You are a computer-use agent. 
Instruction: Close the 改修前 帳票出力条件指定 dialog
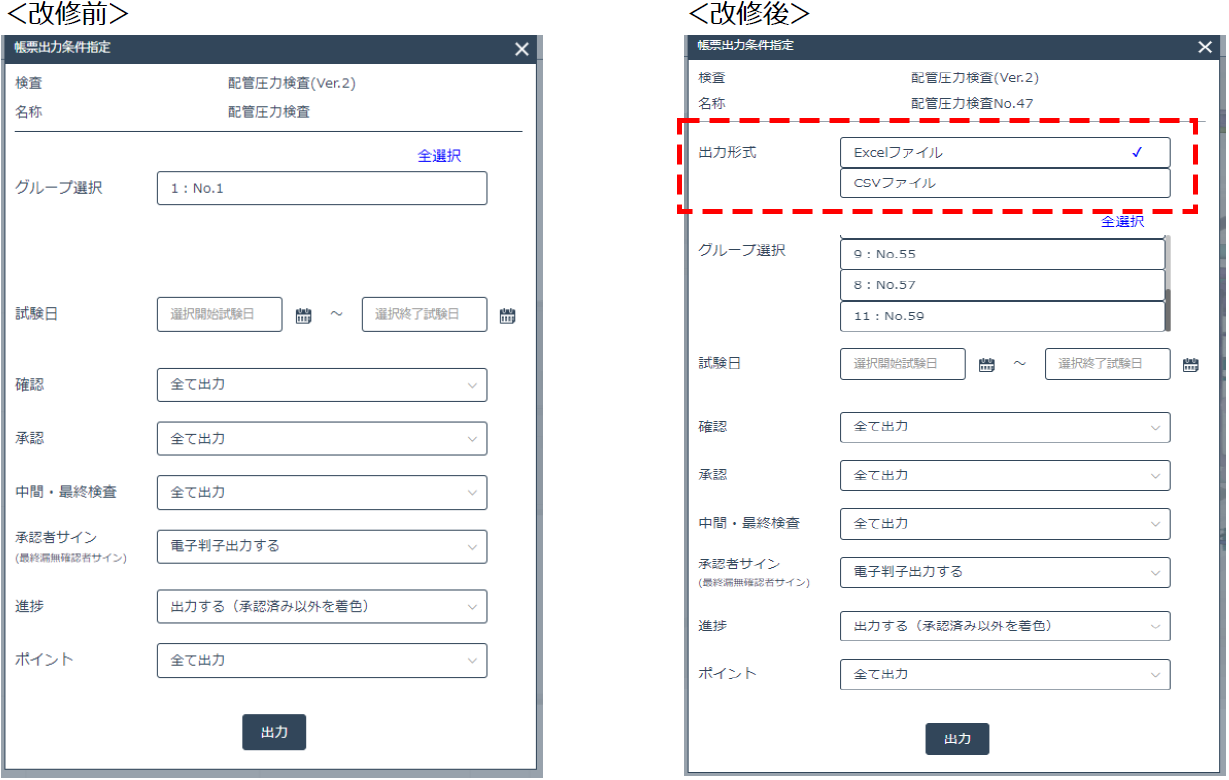pos(522,49)
